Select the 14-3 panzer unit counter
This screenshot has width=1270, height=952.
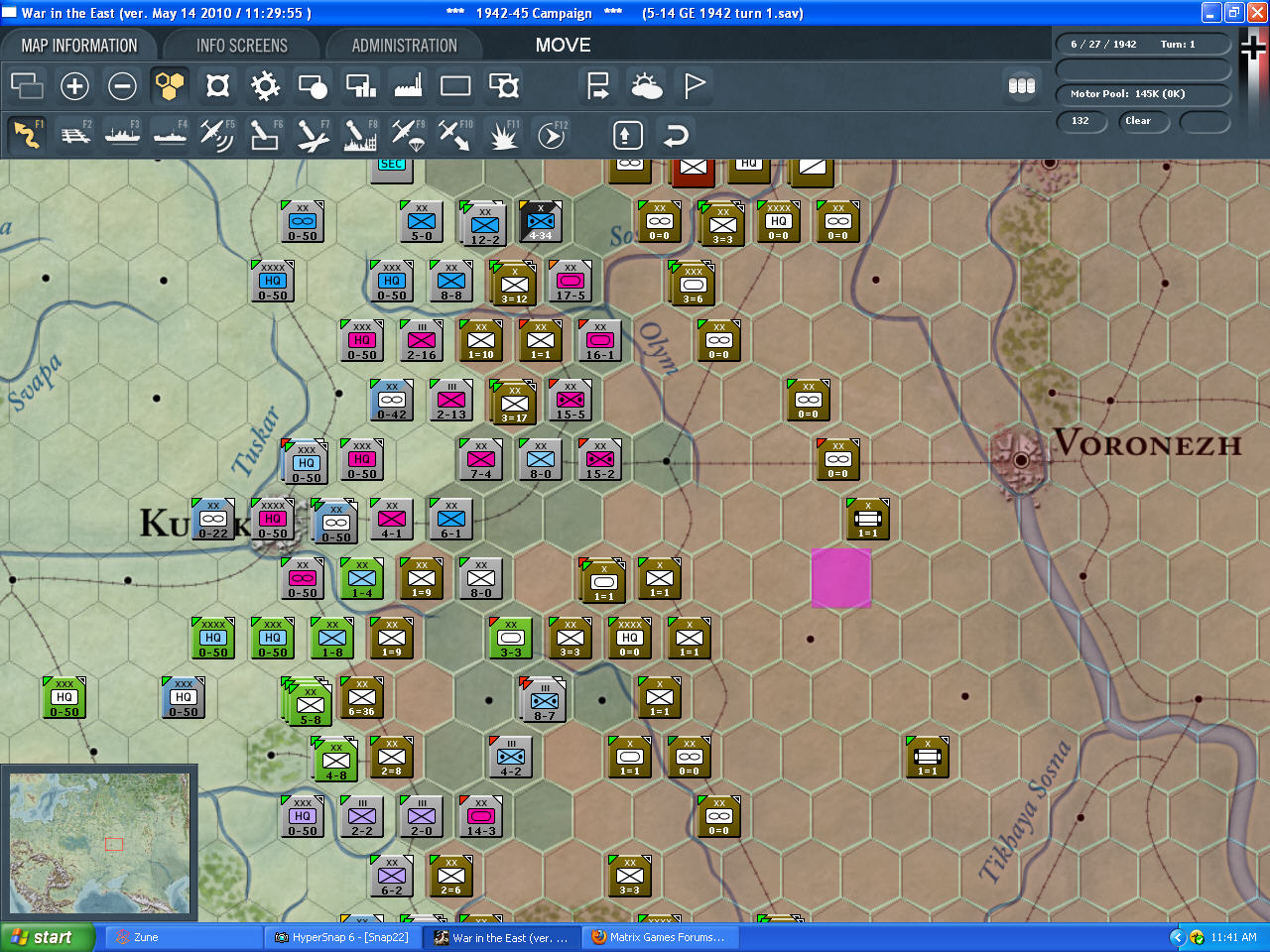click(481, 817)
